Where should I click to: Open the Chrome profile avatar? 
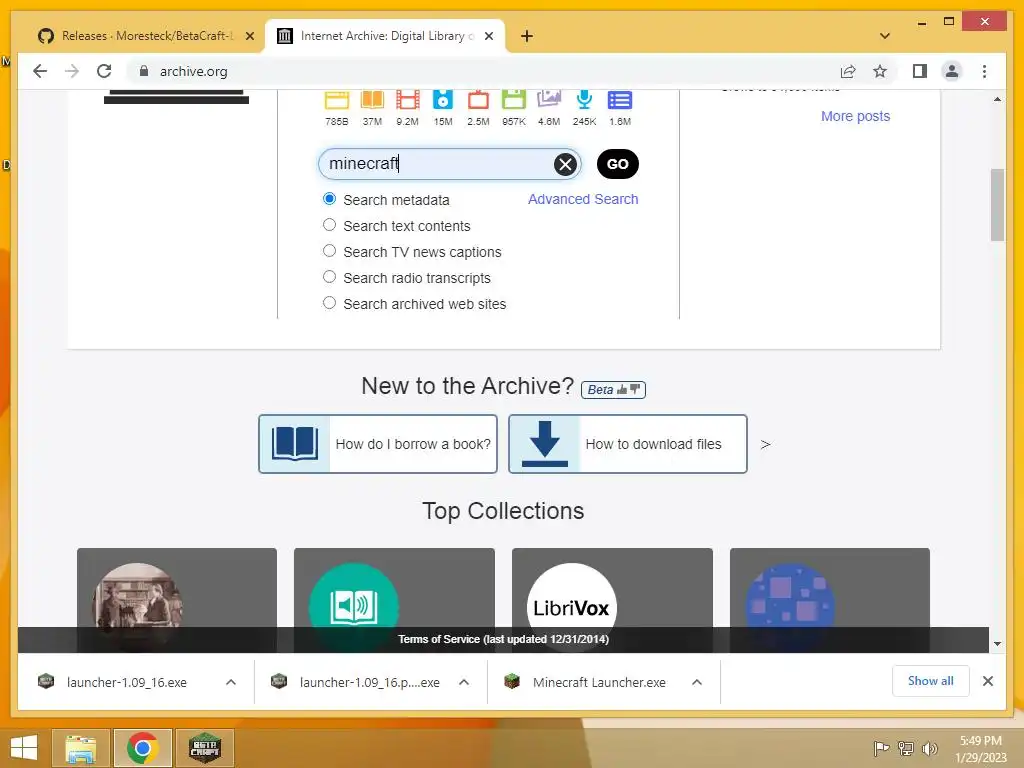952,71
